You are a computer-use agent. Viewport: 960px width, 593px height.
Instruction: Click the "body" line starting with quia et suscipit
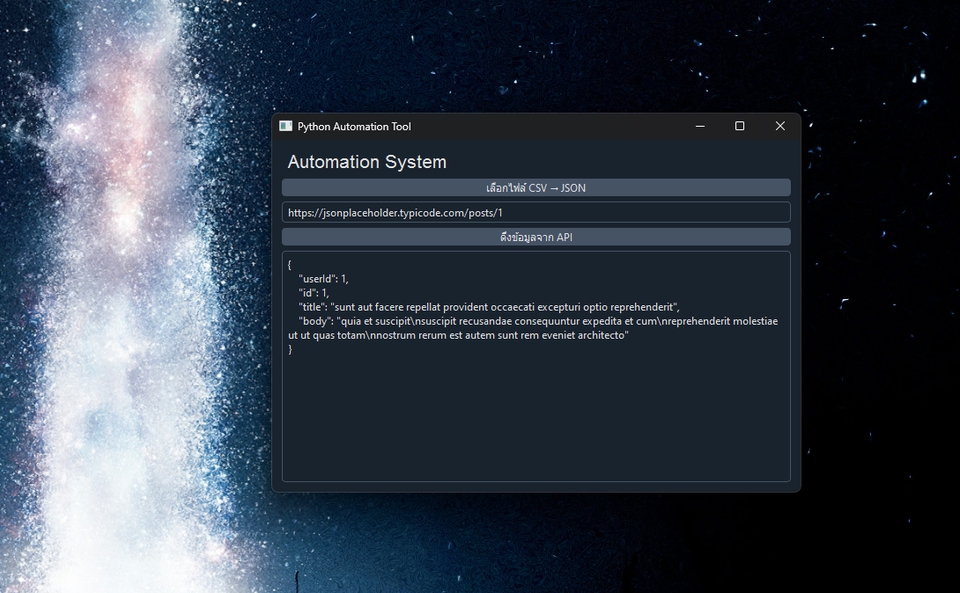(x=538, y=321)
